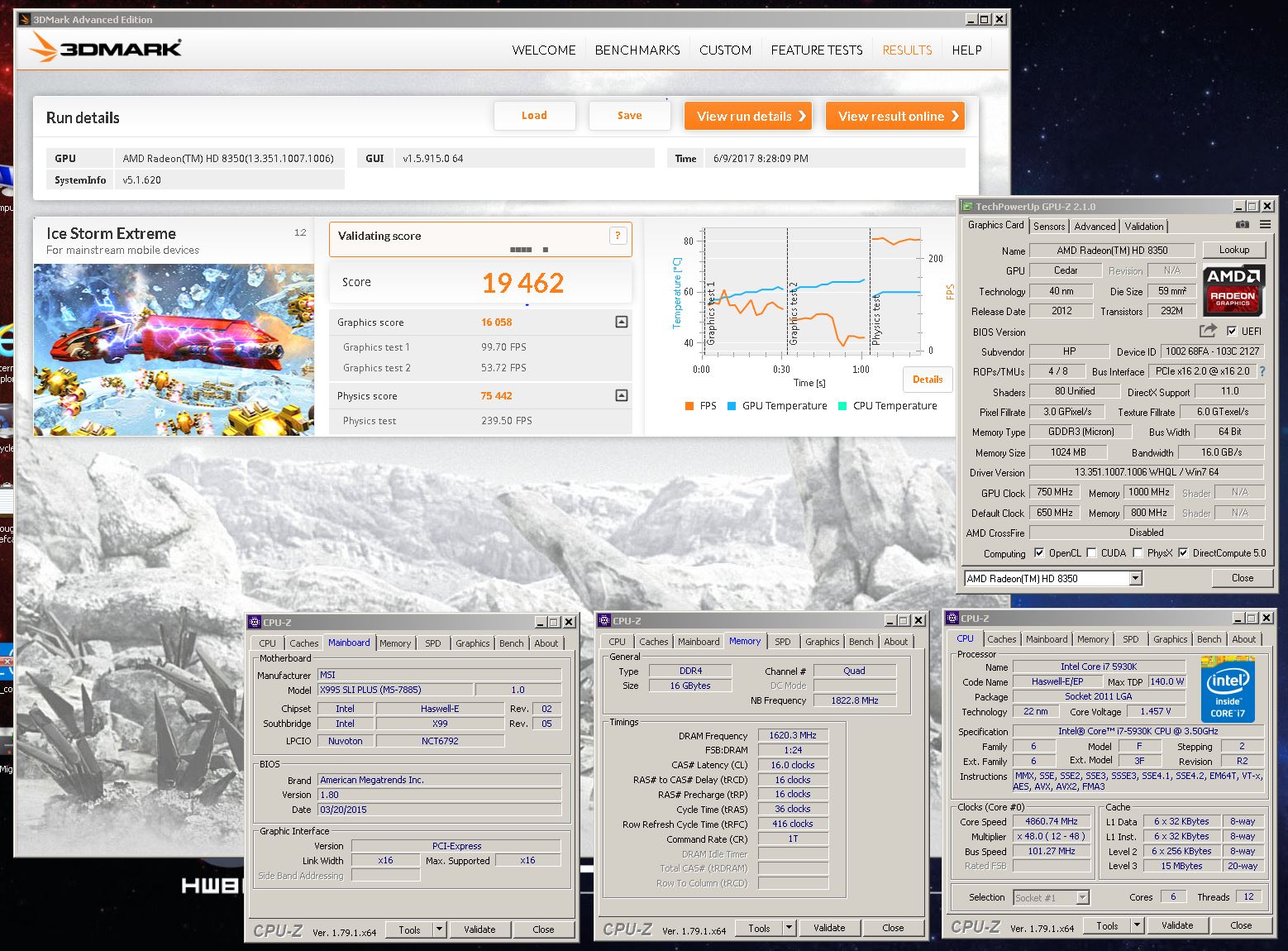This screenshot has height=951, width=1288.
Task: Click the Lookup button in GPU-Z
Action: (1233, 250)
